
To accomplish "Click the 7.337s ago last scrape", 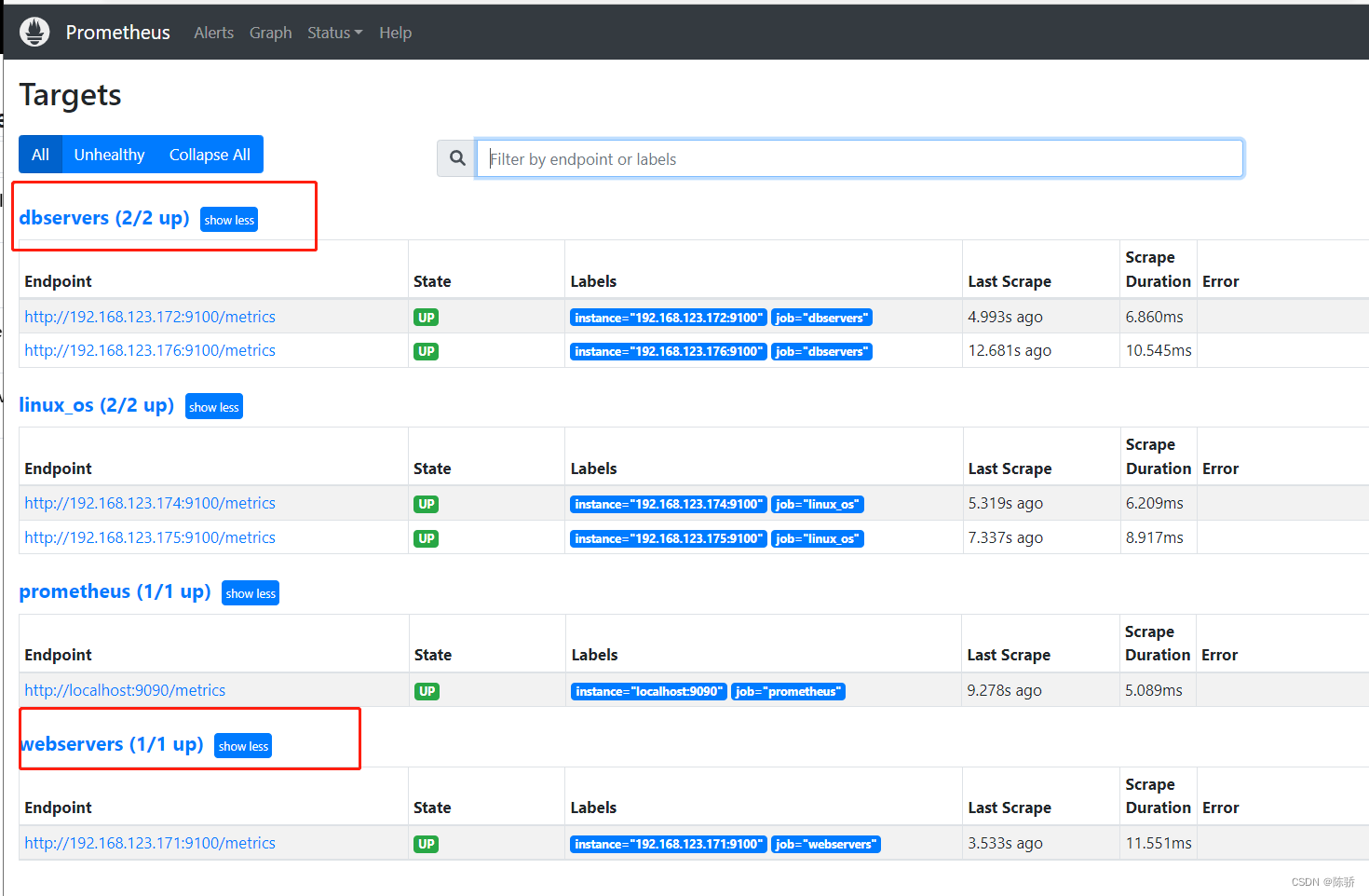I will coord(1005,537).
